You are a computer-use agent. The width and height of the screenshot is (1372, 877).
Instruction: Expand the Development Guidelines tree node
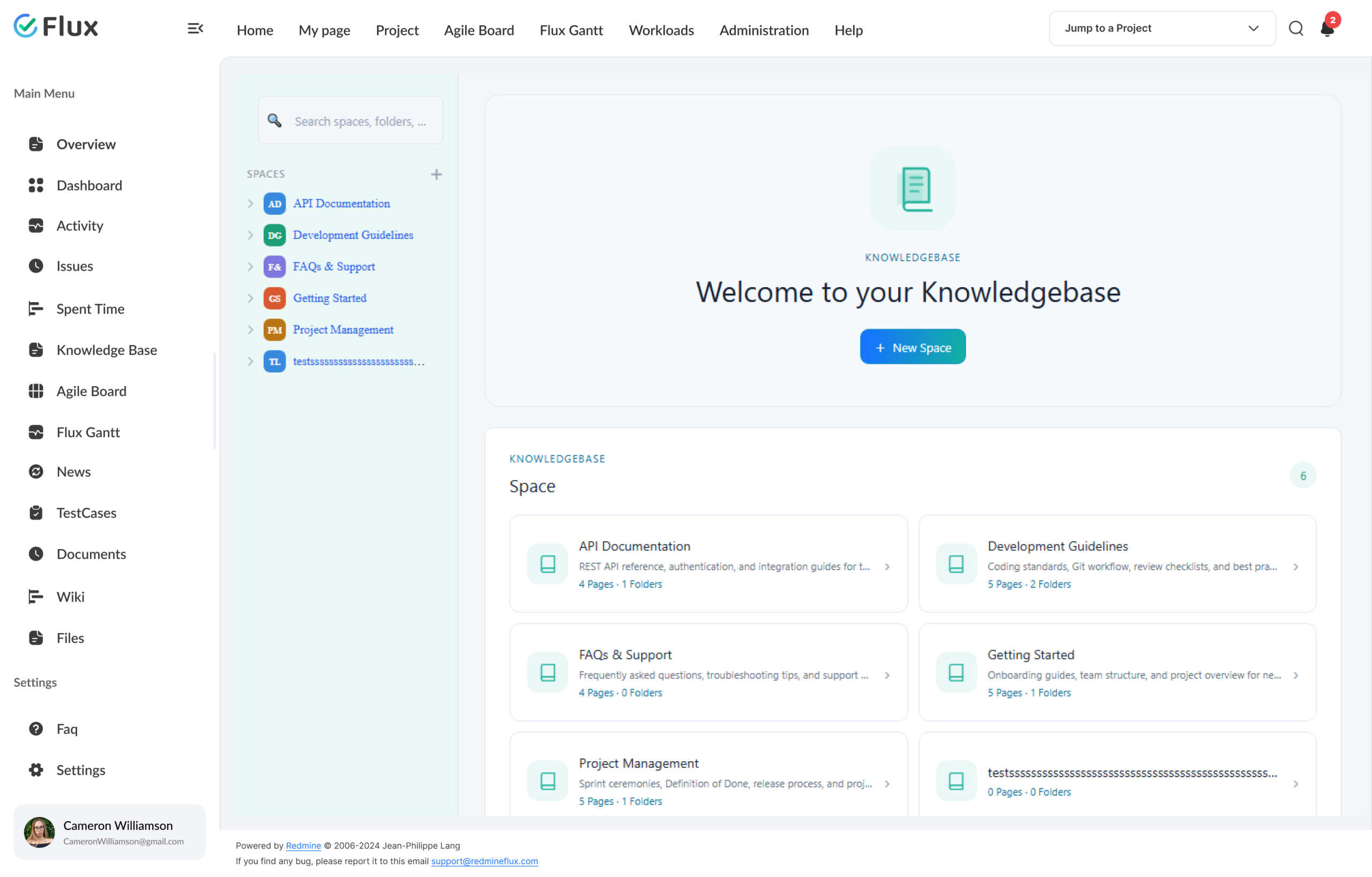click(x=250, y=235)
